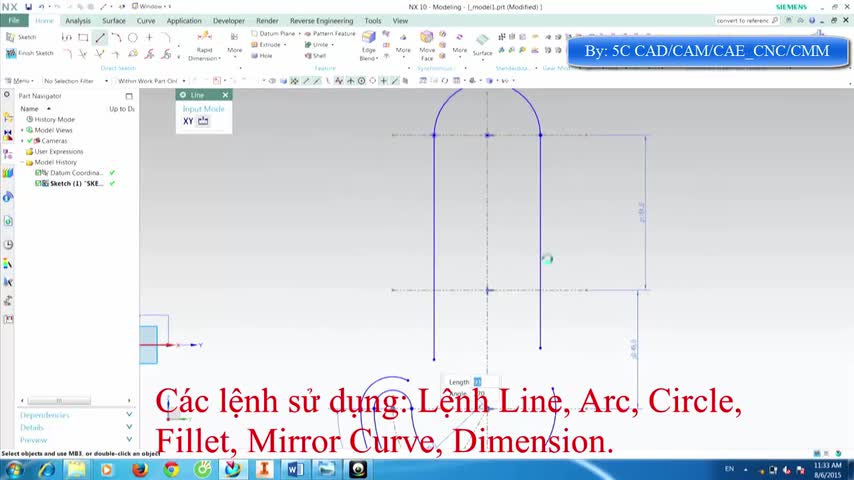Click the Length input field
Image resolution: width=854 pixels, height=480 pixels.
pos(485,382)
